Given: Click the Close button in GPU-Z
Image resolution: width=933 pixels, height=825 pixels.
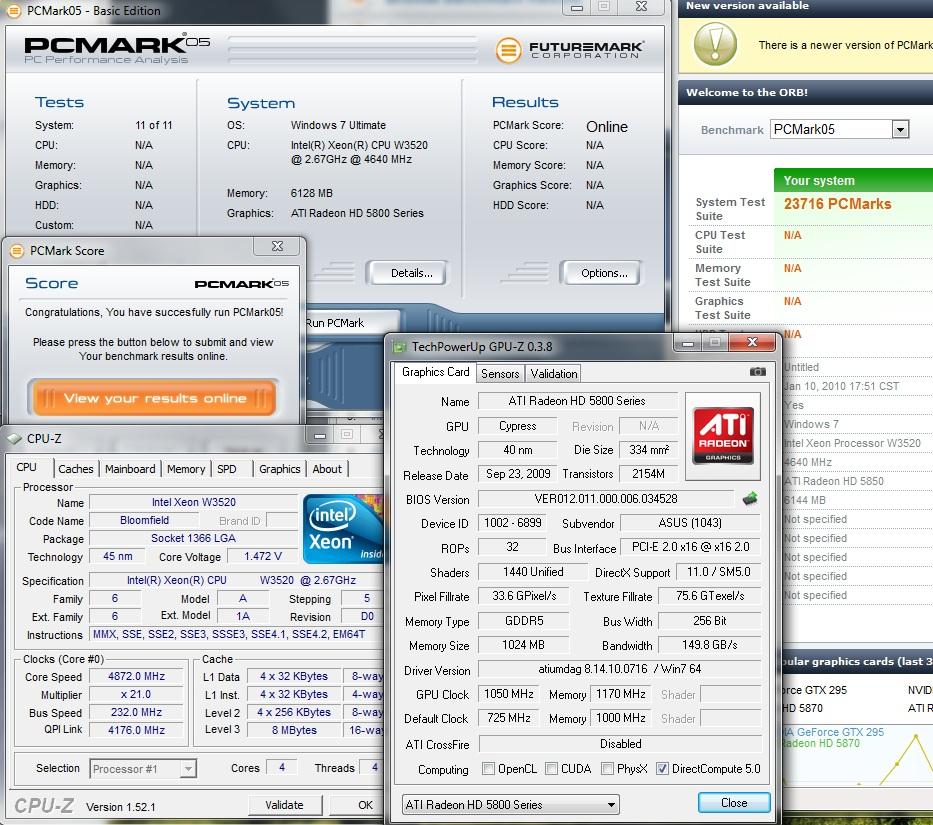Looking at the screenshot, I should (x=734, y=803).
